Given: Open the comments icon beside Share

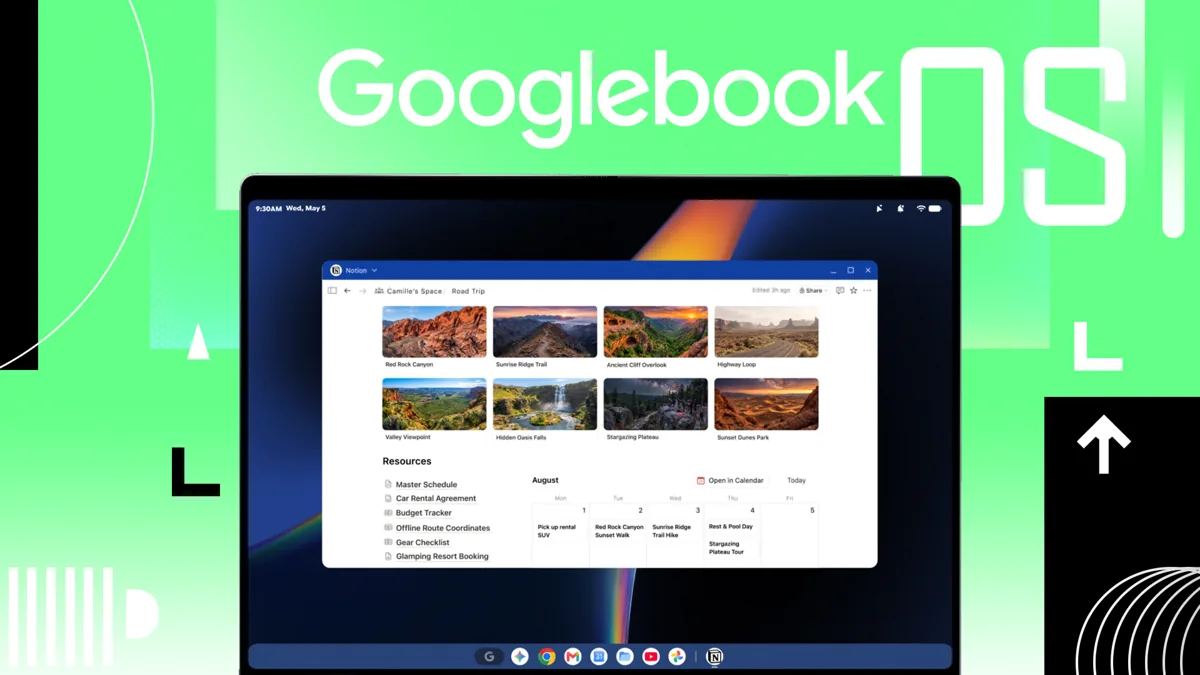Looking at the screenshot, I should [x=840, y=291].
